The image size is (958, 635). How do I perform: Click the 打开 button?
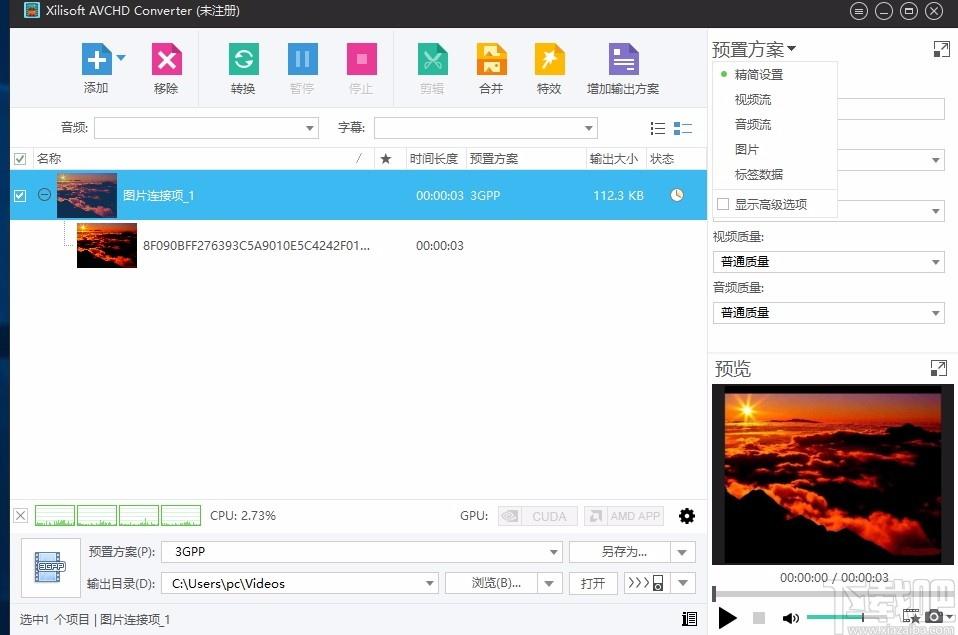[x=593, y=584]
